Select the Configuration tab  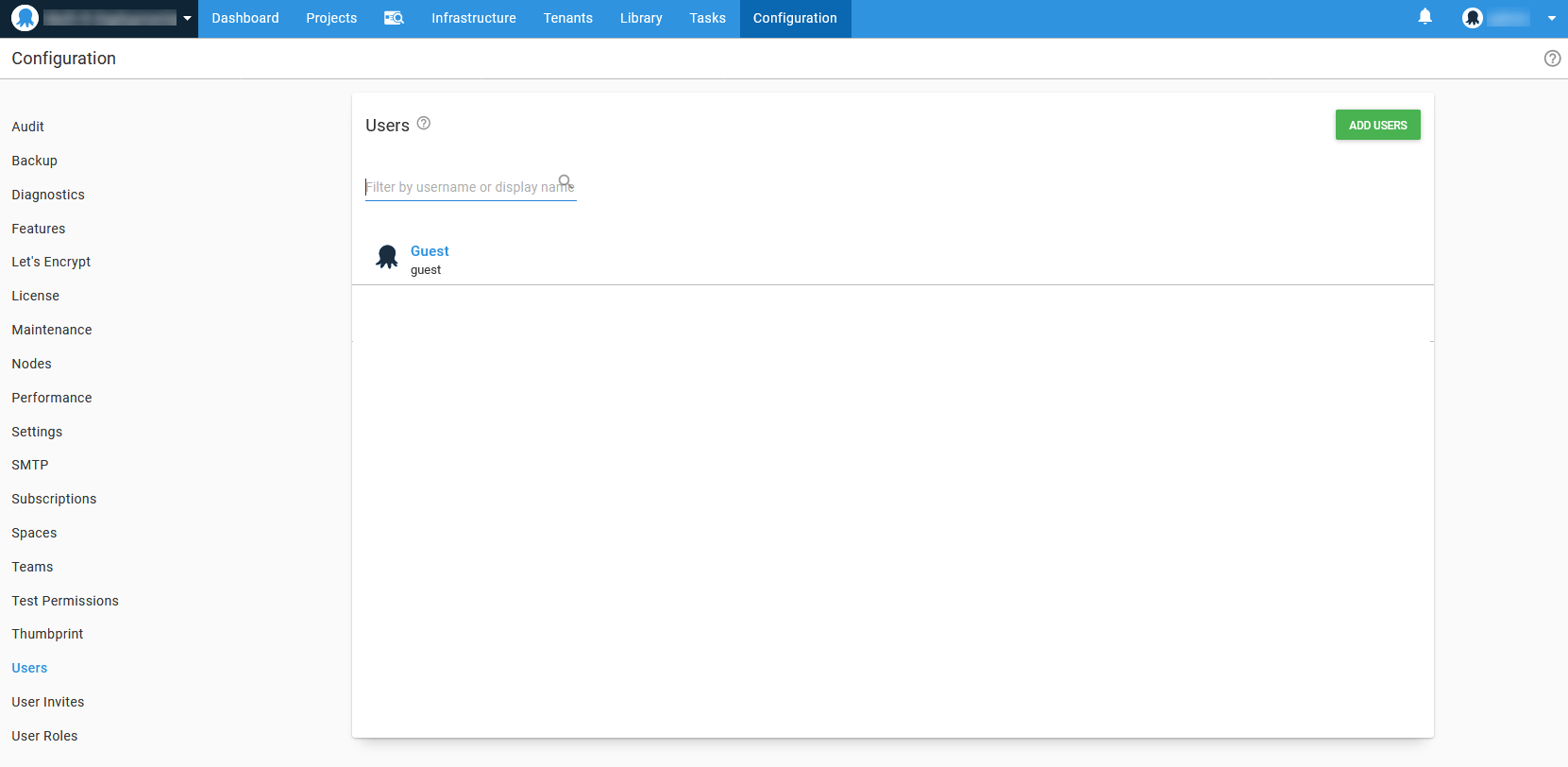[795, 18]
